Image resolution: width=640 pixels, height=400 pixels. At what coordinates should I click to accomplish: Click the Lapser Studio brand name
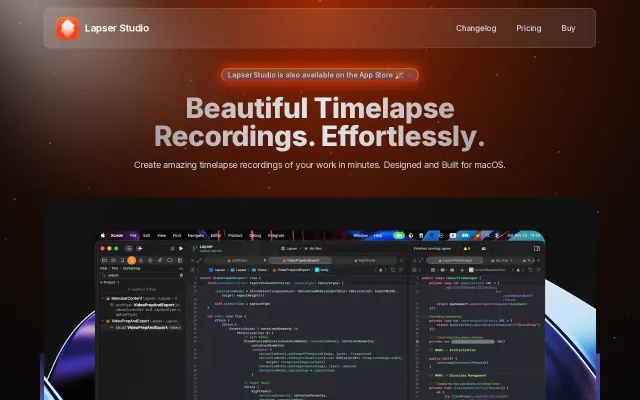(x=117, y=28)
